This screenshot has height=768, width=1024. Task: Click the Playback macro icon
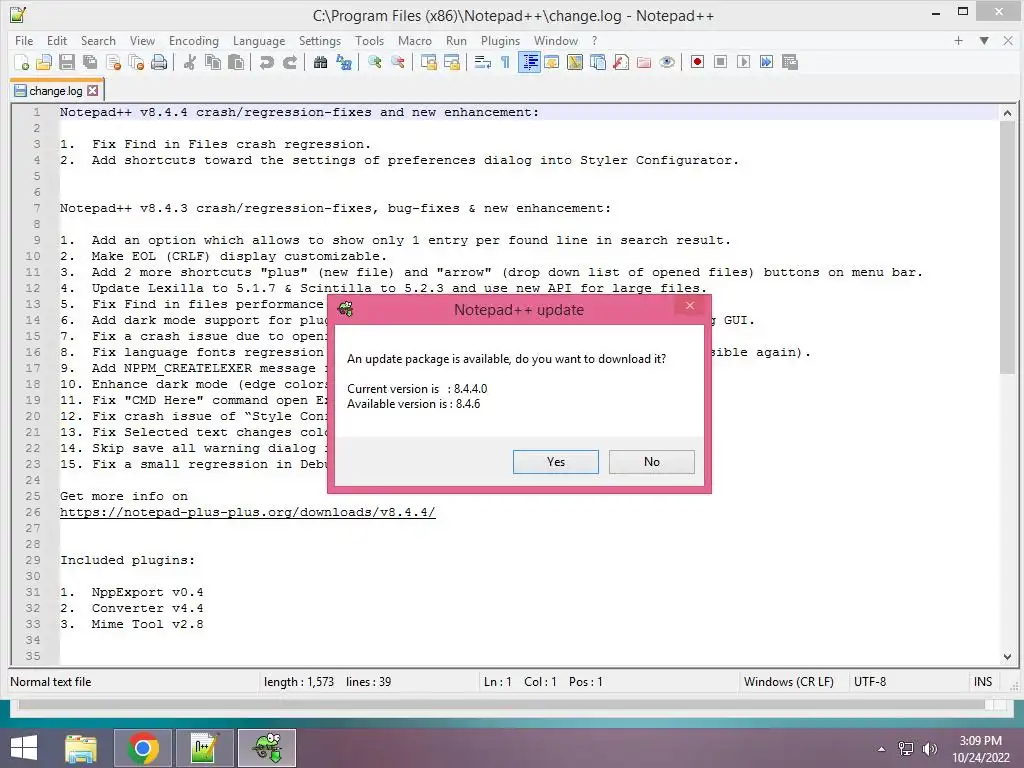coord(743,62)
